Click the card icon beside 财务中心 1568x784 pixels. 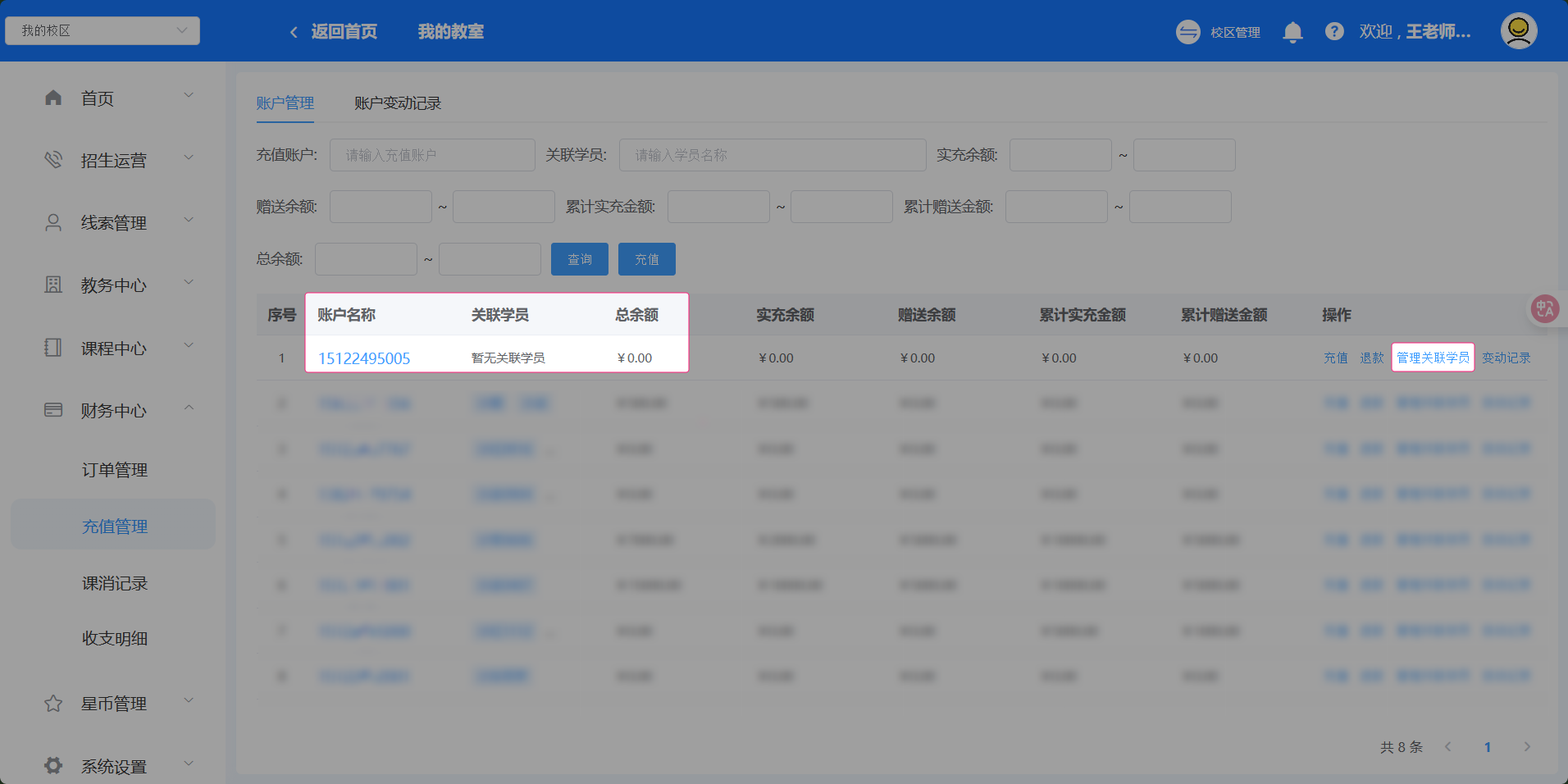point(53,410)
